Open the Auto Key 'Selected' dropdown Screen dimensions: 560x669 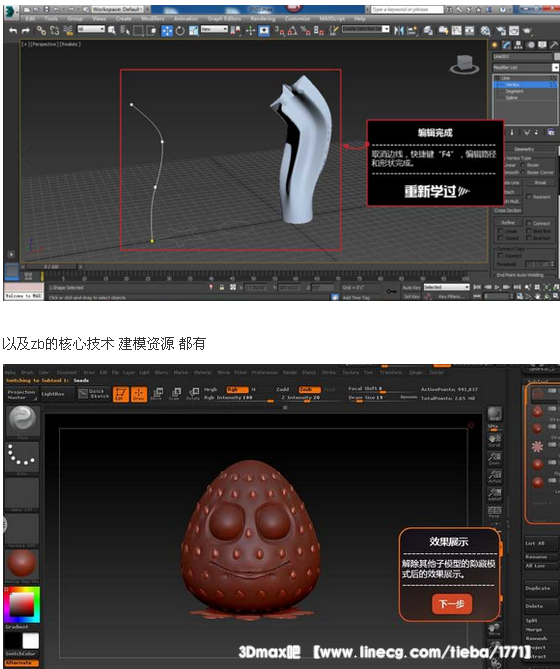tap(447, 287)
